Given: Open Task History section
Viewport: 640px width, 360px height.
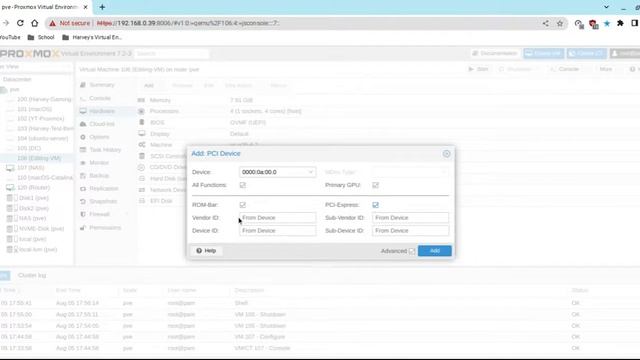Looking at the screenshot, I should click(105, 150).
